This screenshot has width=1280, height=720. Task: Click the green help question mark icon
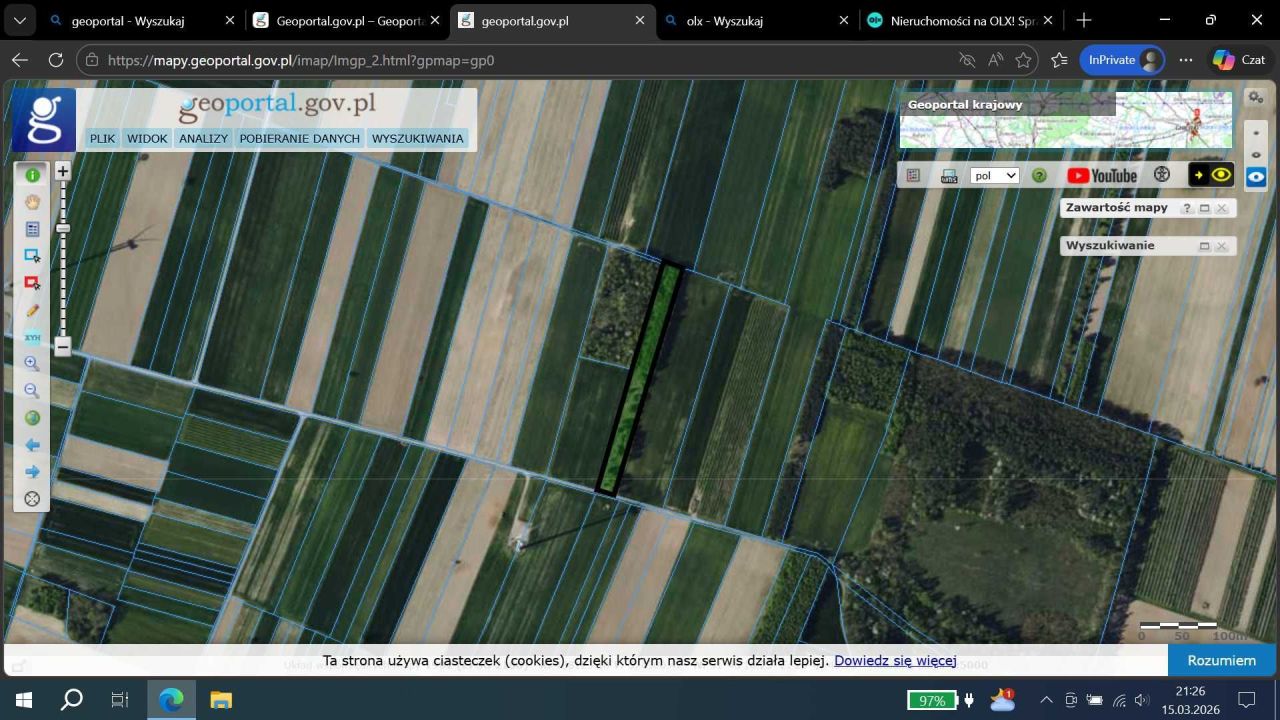(1039, 175)
